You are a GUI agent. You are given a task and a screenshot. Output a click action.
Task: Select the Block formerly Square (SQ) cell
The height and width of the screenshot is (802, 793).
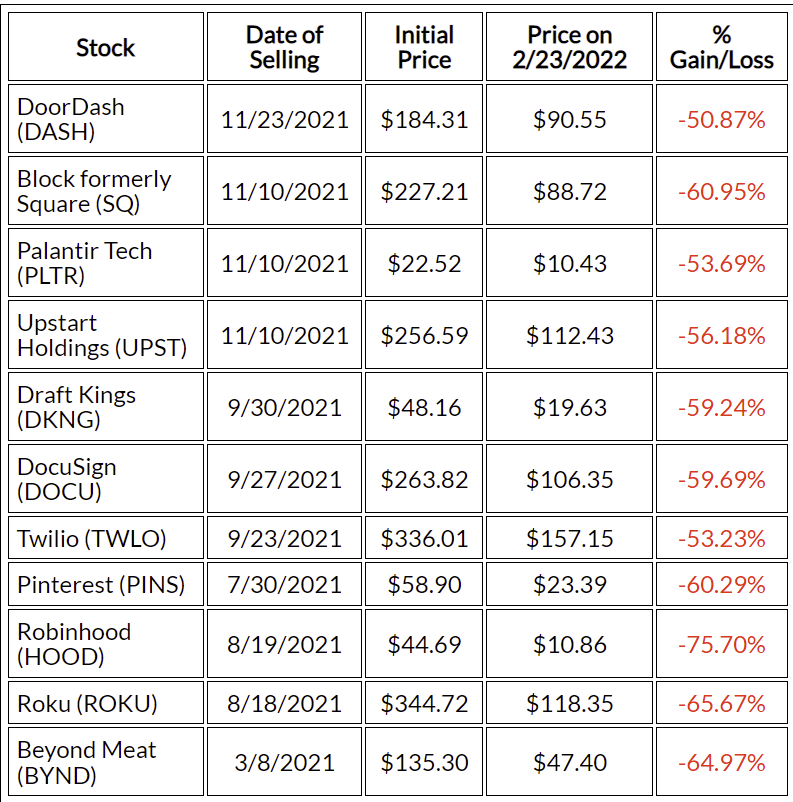click(x=105, y=191)
